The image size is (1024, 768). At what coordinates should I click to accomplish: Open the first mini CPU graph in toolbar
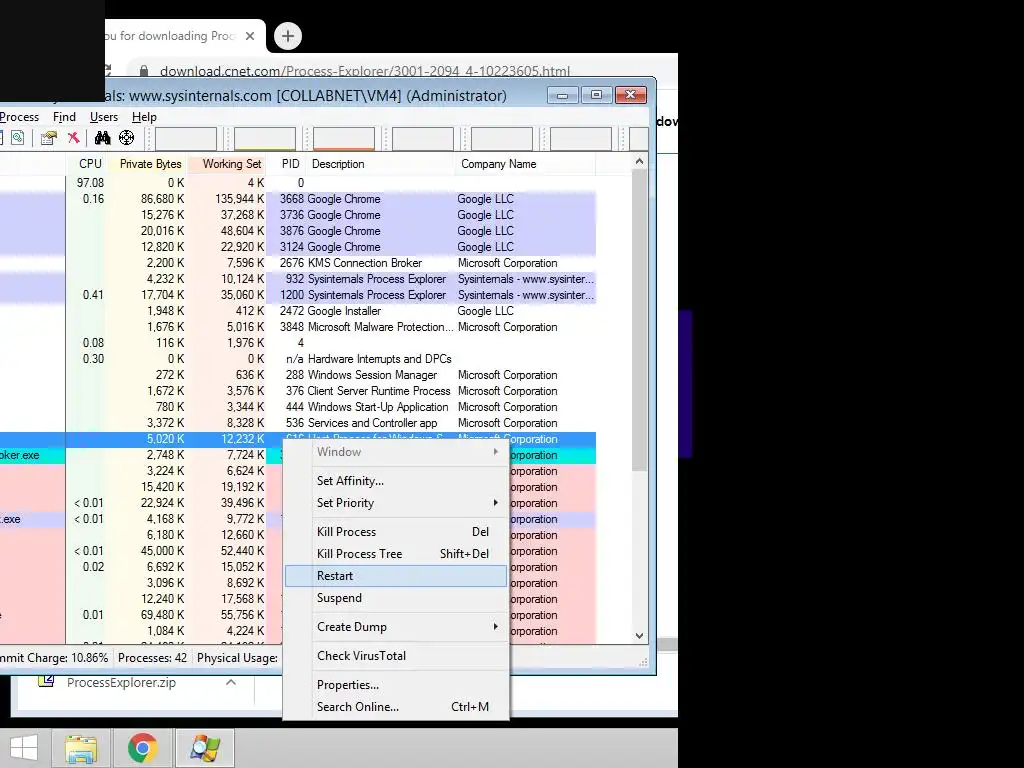[185, 139]
